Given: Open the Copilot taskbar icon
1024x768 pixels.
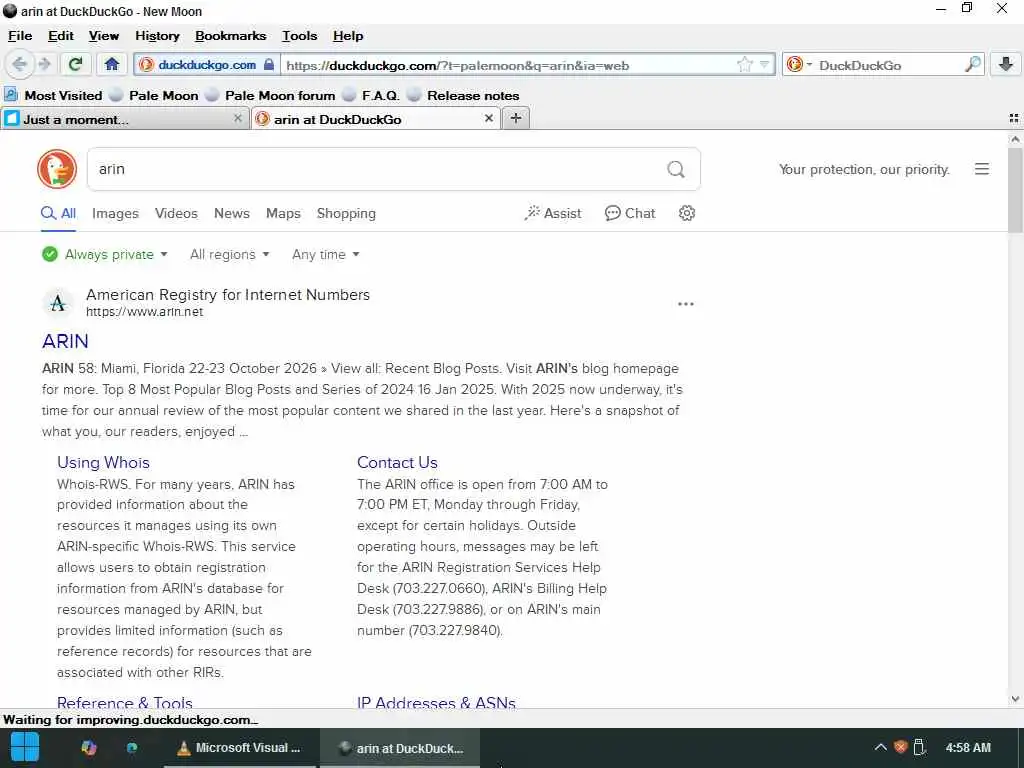Looking at the screenshot, I should pos(89,748).
